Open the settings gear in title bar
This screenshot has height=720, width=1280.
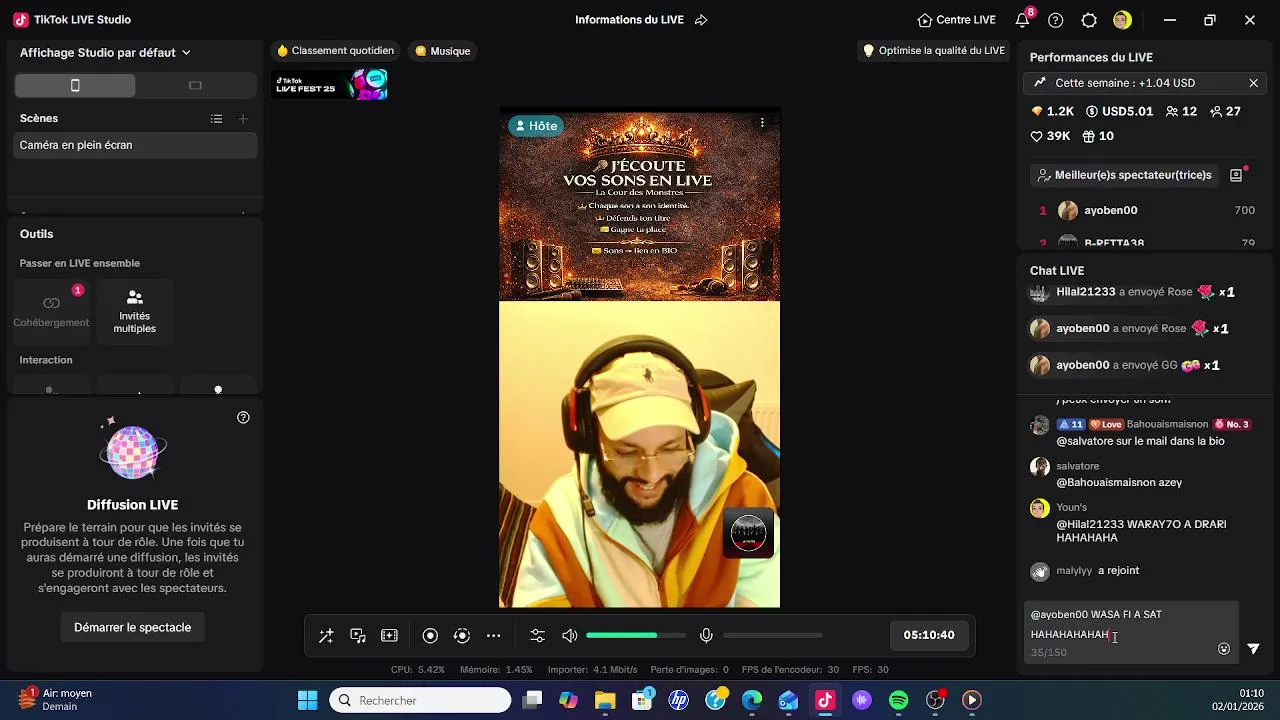(1090, 20)
